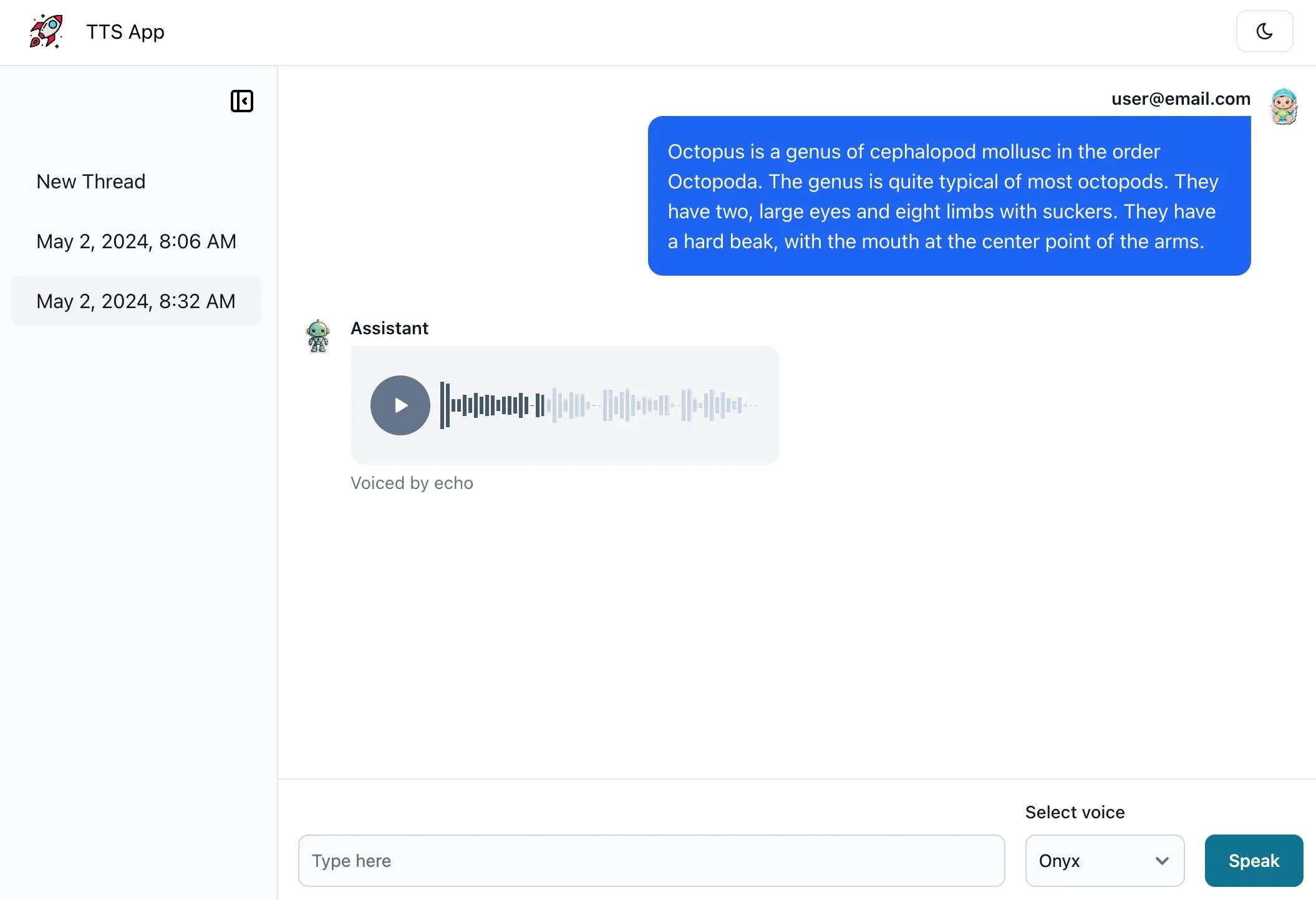The height and width of the screenshot is (900, 1316).
Task: Play the audio waveform response
Action: point(400,405)
